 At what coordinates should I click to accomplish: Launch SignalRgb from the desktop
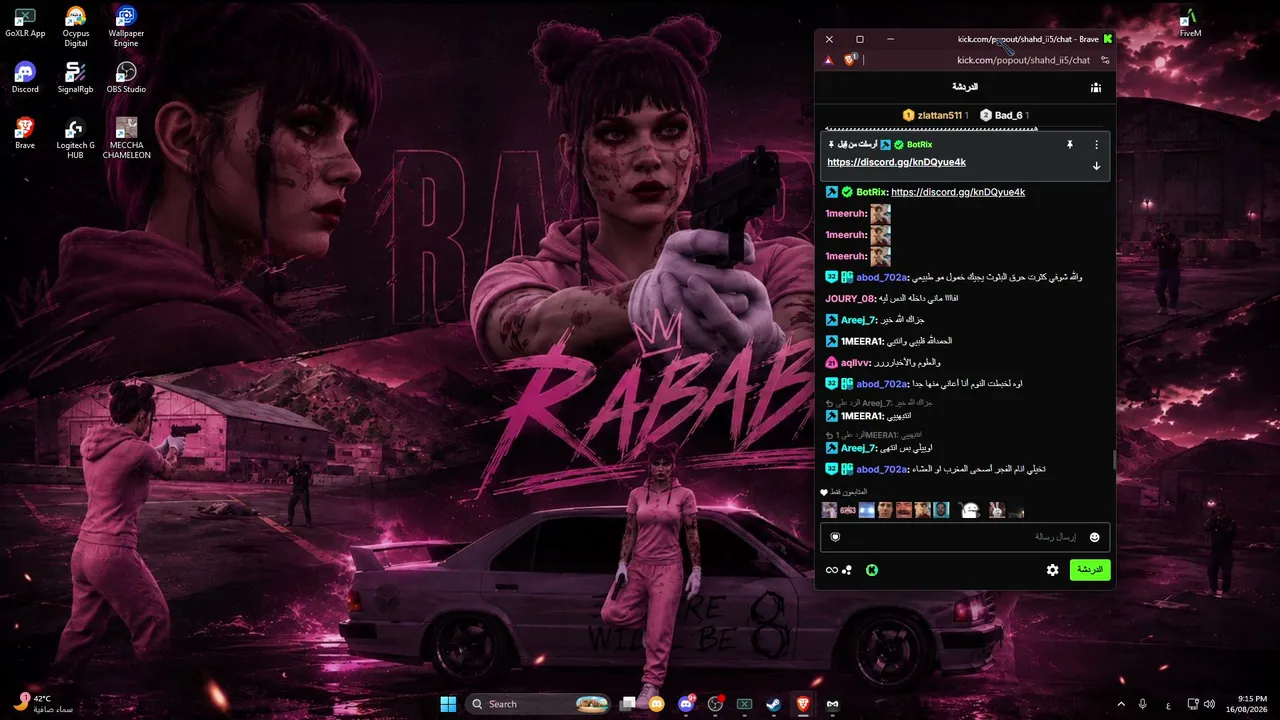point(75,78)
